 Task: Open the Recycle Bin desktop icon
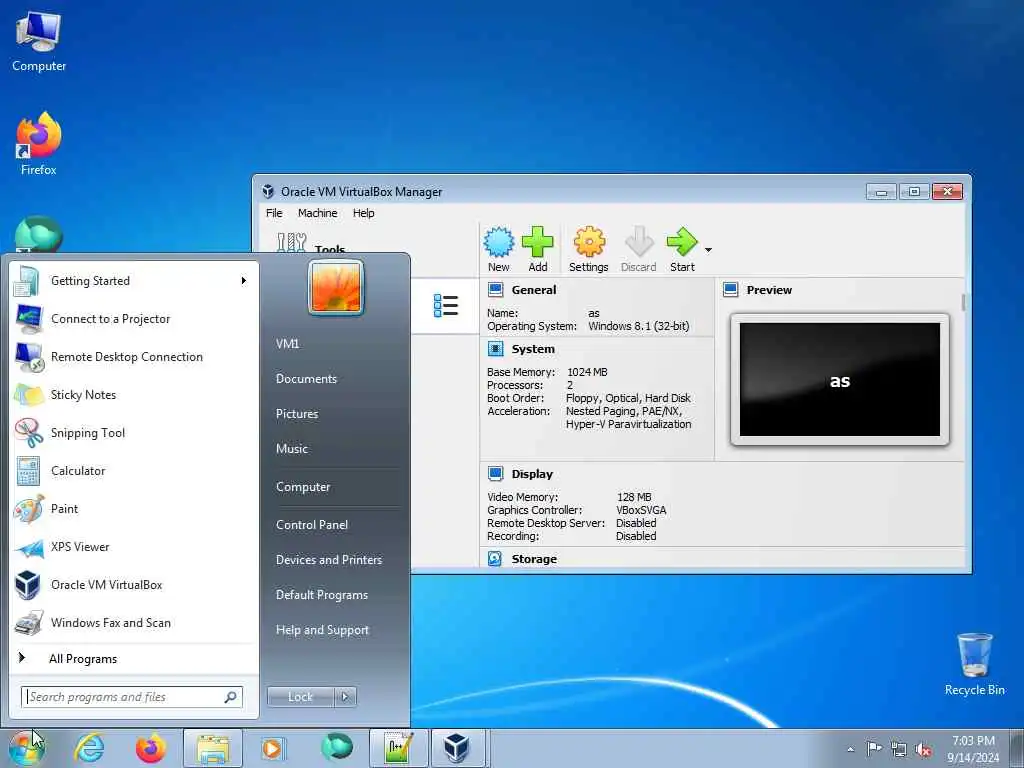tap(974, 665)
